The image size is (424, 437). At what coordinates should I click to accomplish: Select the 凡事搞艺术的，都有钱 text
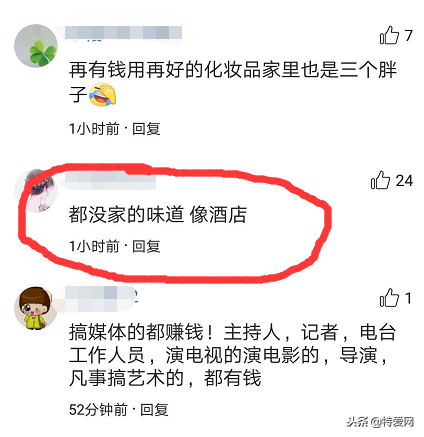click(x=165, y=378)
